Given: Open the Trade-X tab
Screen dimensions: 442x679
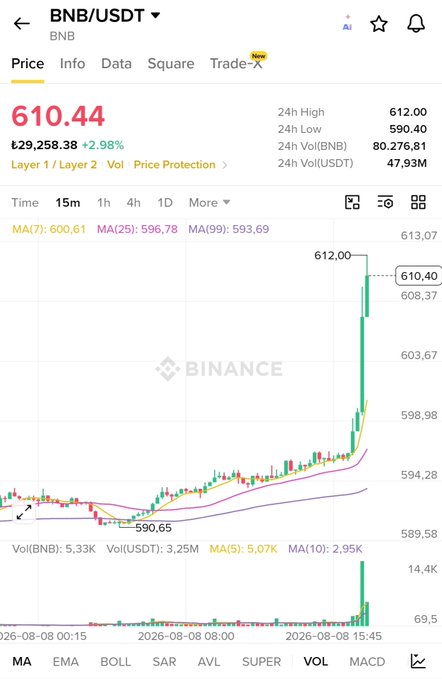Looking at the screenshot, I should pyautogui.click(x=236, y=64).
